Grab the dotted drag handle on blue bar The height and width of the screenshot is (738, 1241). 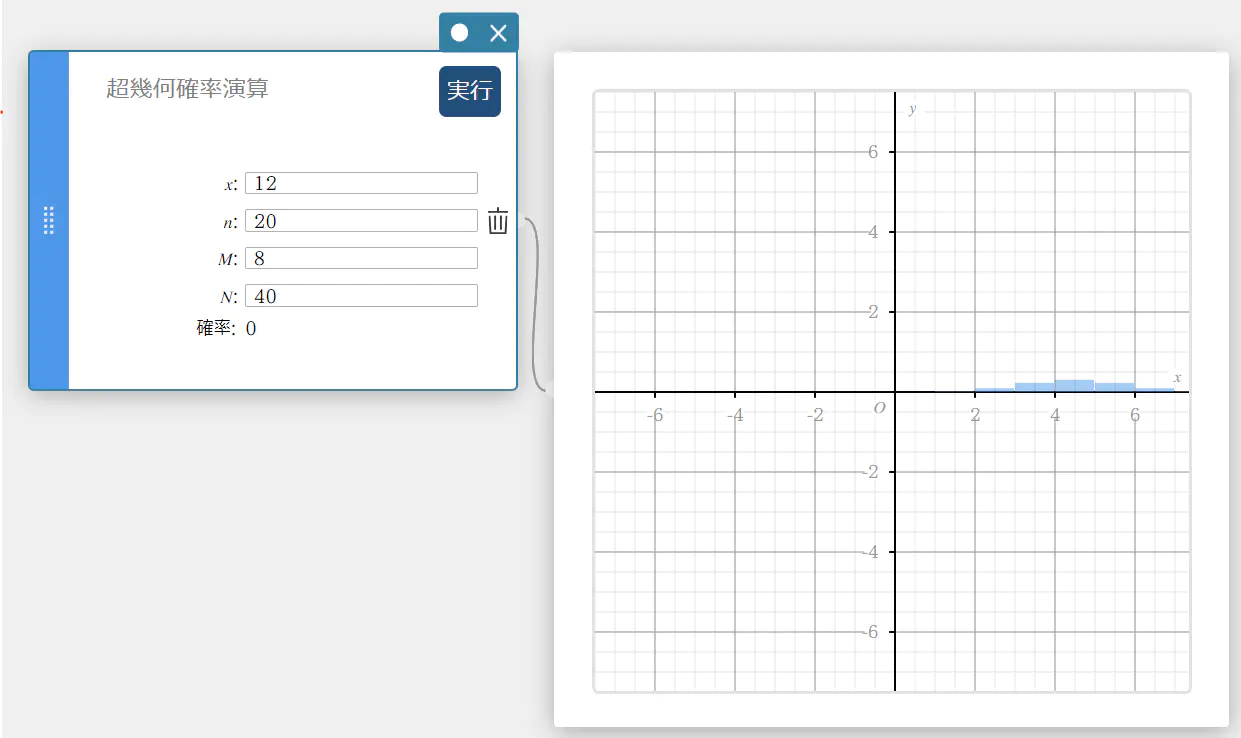[x=49, y=221]
